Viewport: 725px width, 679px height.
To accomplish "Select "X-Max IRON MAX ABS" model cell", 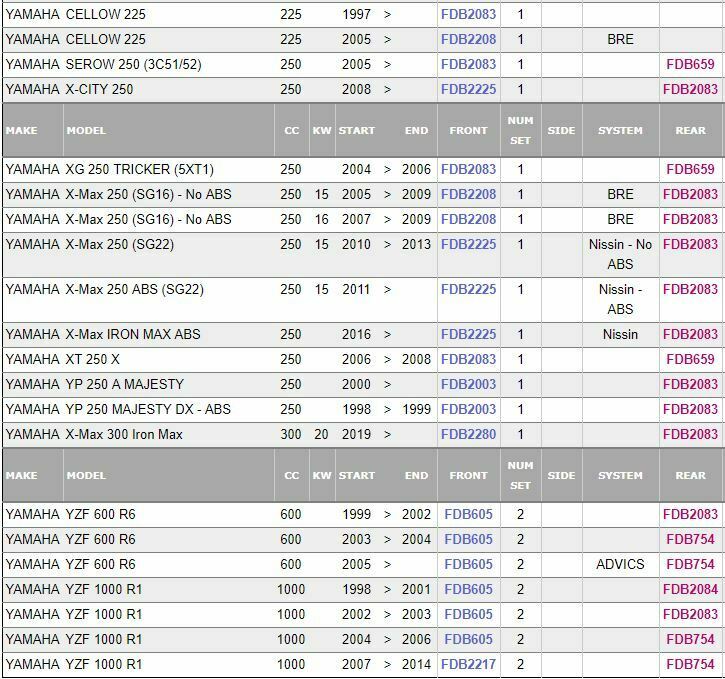I will coord(133,334).
